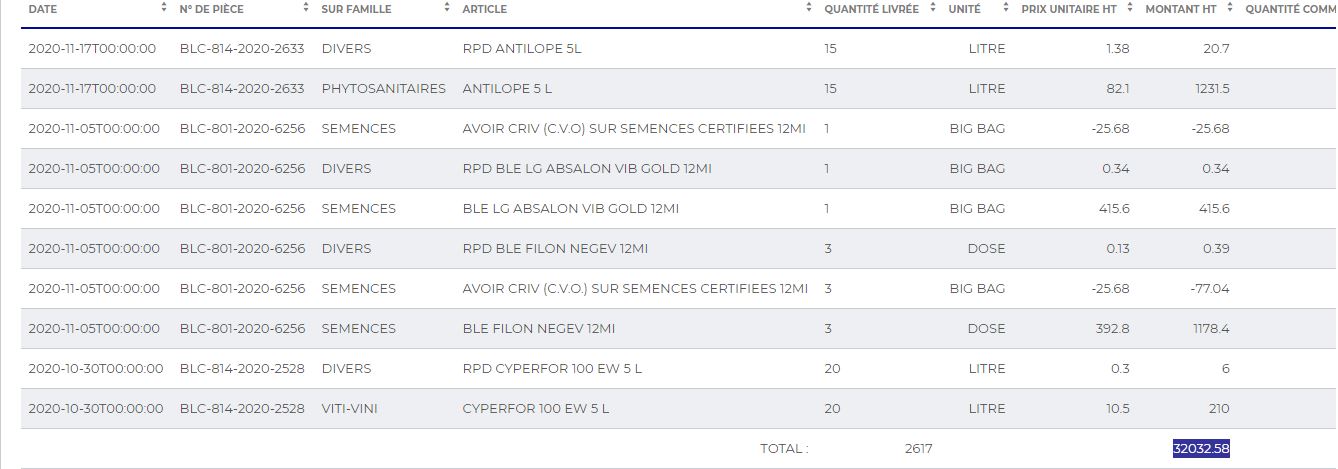Click the UNITÉ column sort arrows
The height and width of the screenshot is (469, 1338).
click(x=1005, y=8)
